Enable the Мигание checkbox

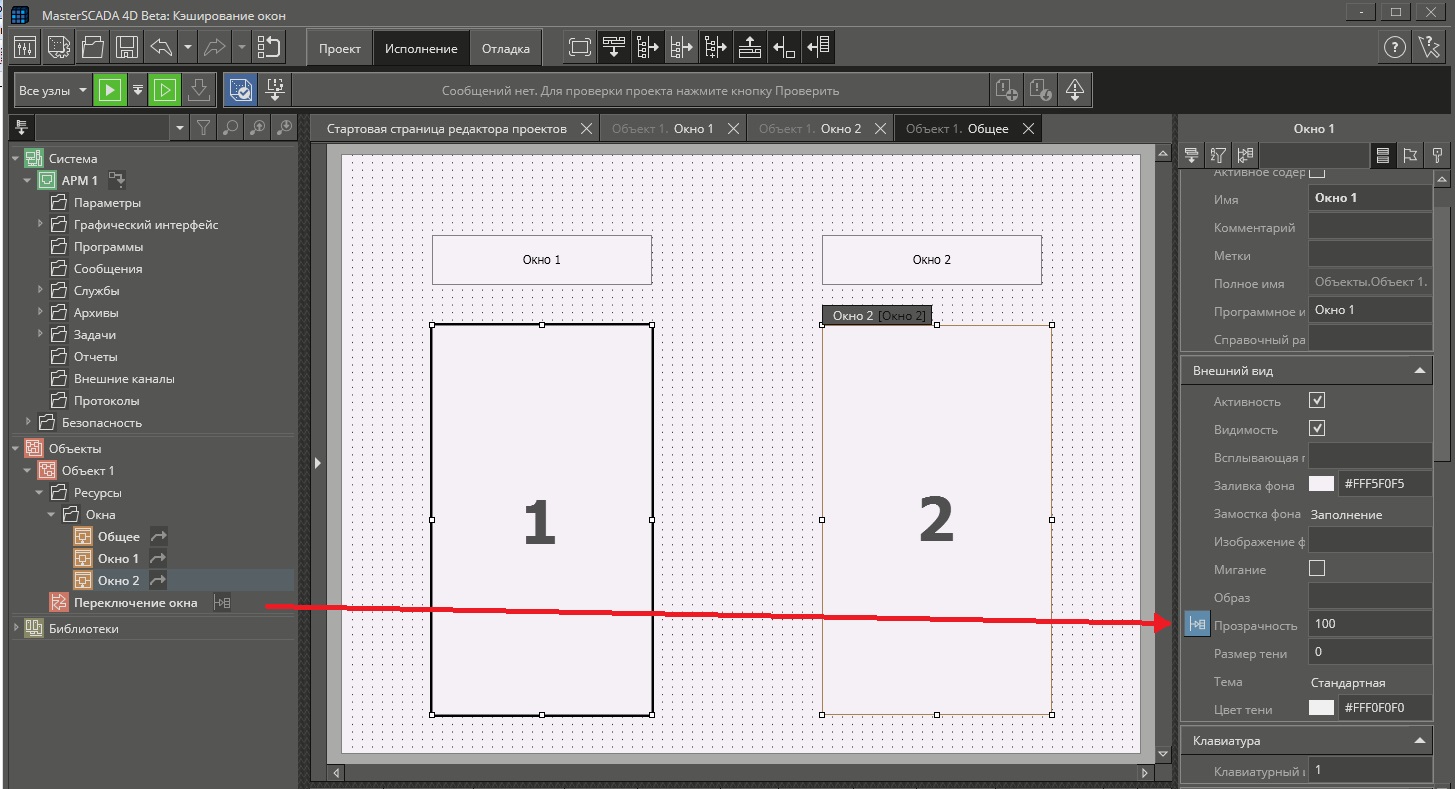(1317, 569)
